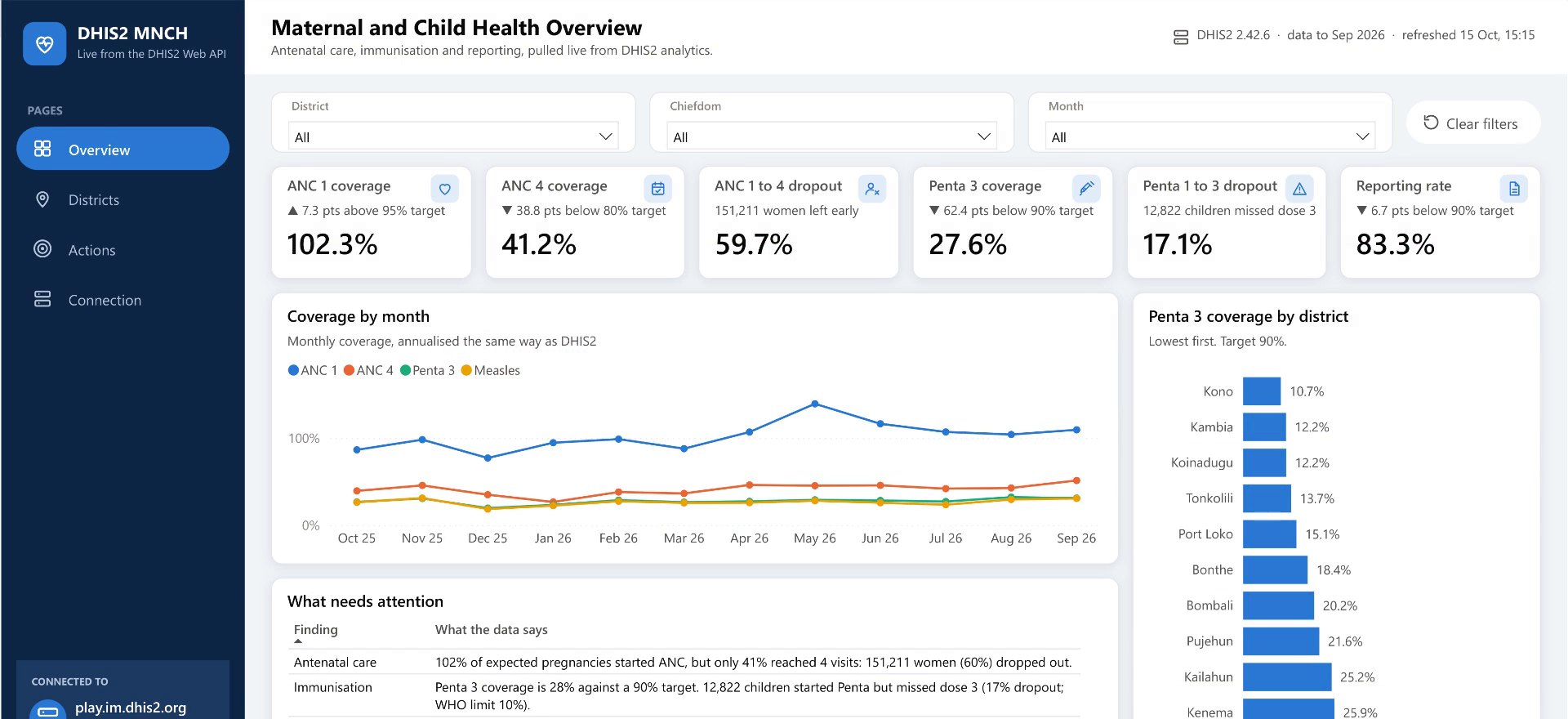Toggle the ANC 1 legend entry

pos(313,370)
